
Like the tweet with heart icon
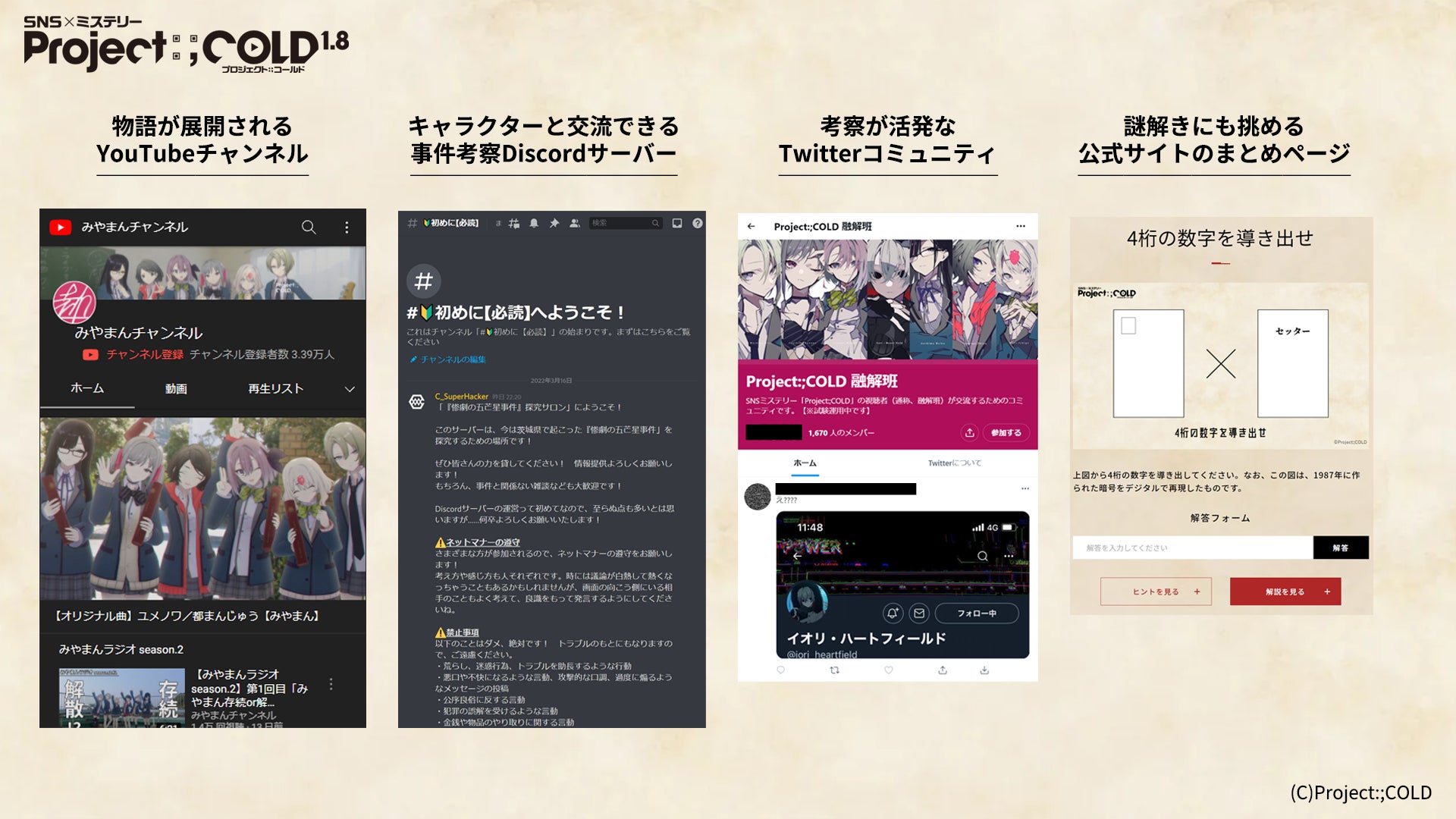coord(889,670)
